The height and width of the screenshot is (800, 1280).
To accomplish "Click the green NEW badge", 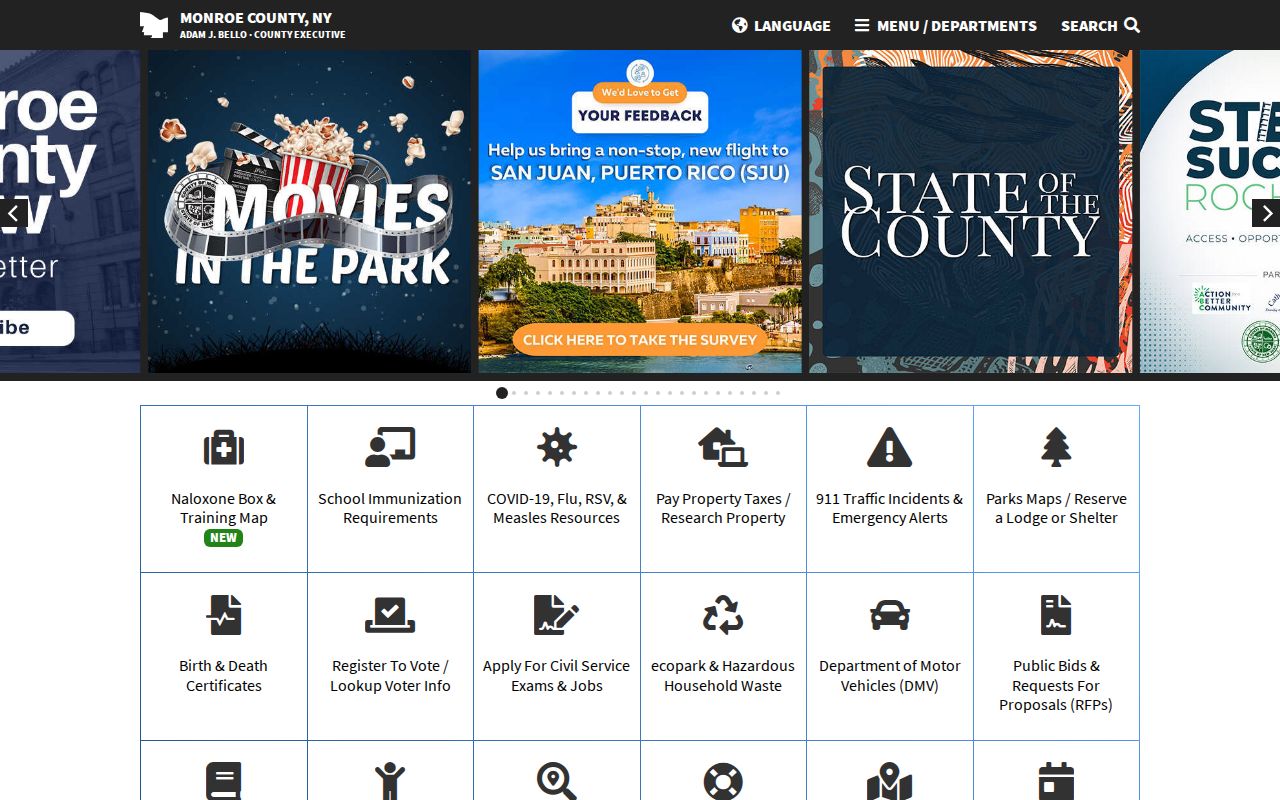I will tap(224, 538).
